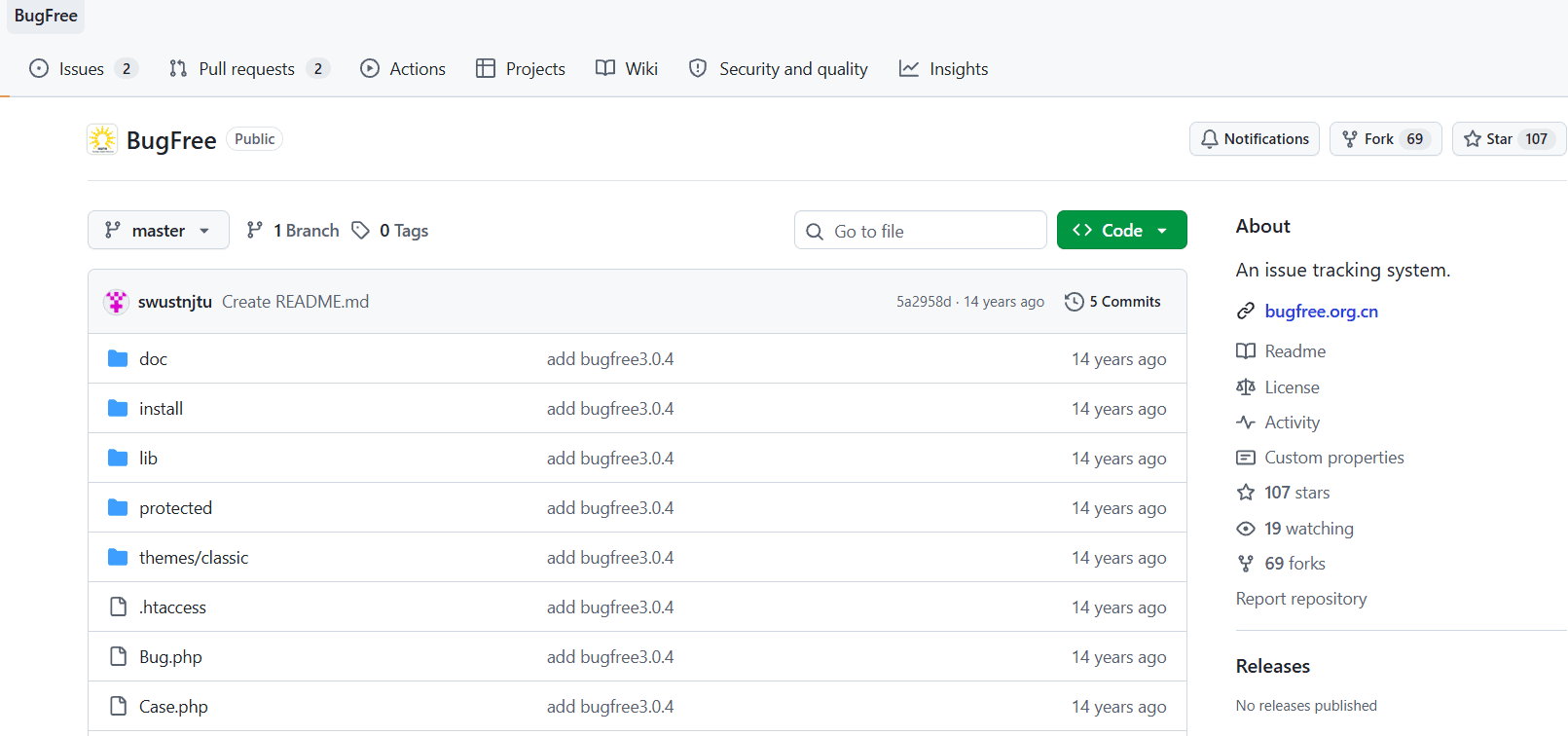Open the Pull requests tab
Screen dimensions: 1568x736
249,68
